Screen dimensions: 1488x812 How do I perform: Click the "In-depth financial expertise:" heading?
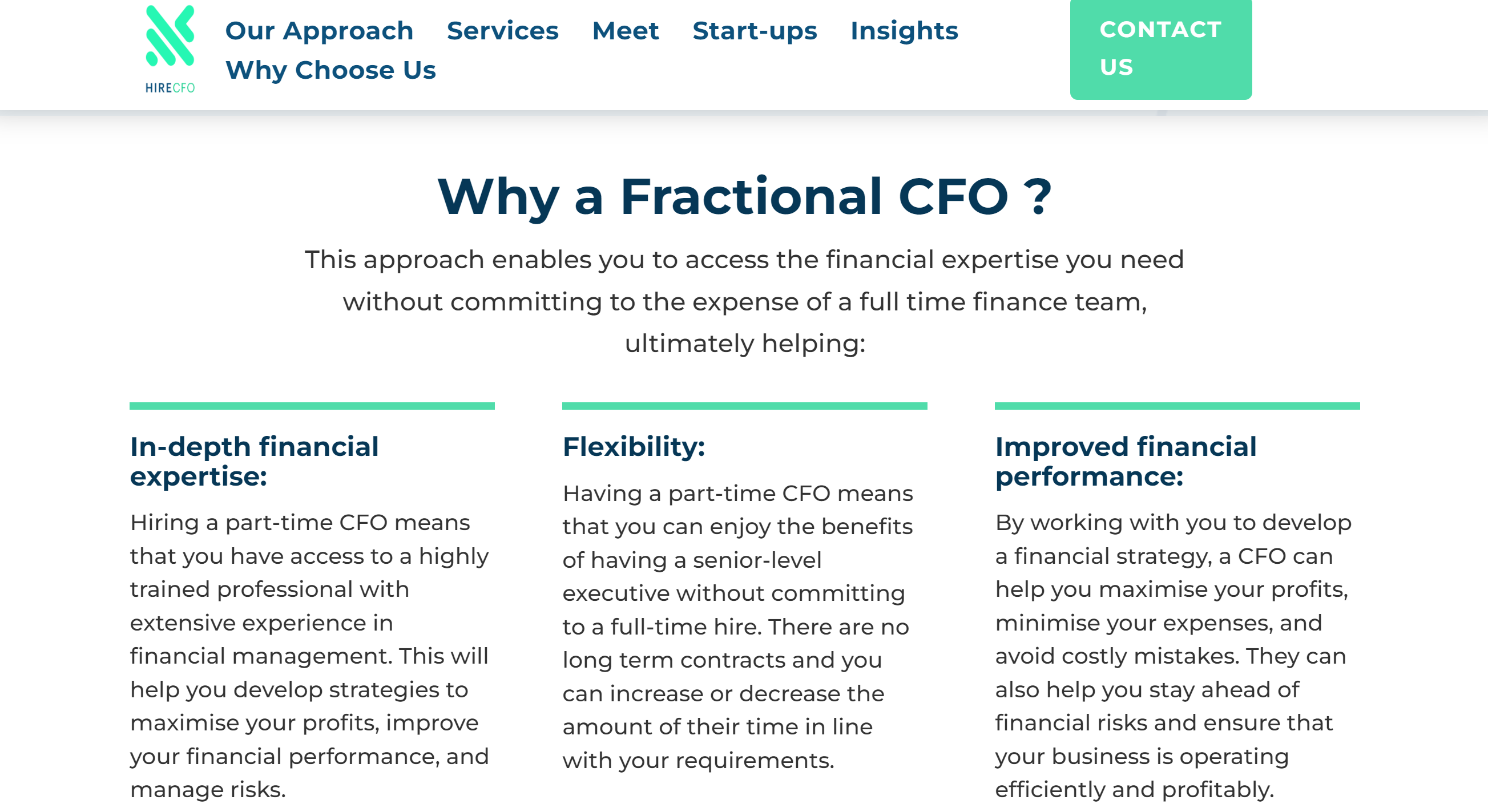coord(254,461)
